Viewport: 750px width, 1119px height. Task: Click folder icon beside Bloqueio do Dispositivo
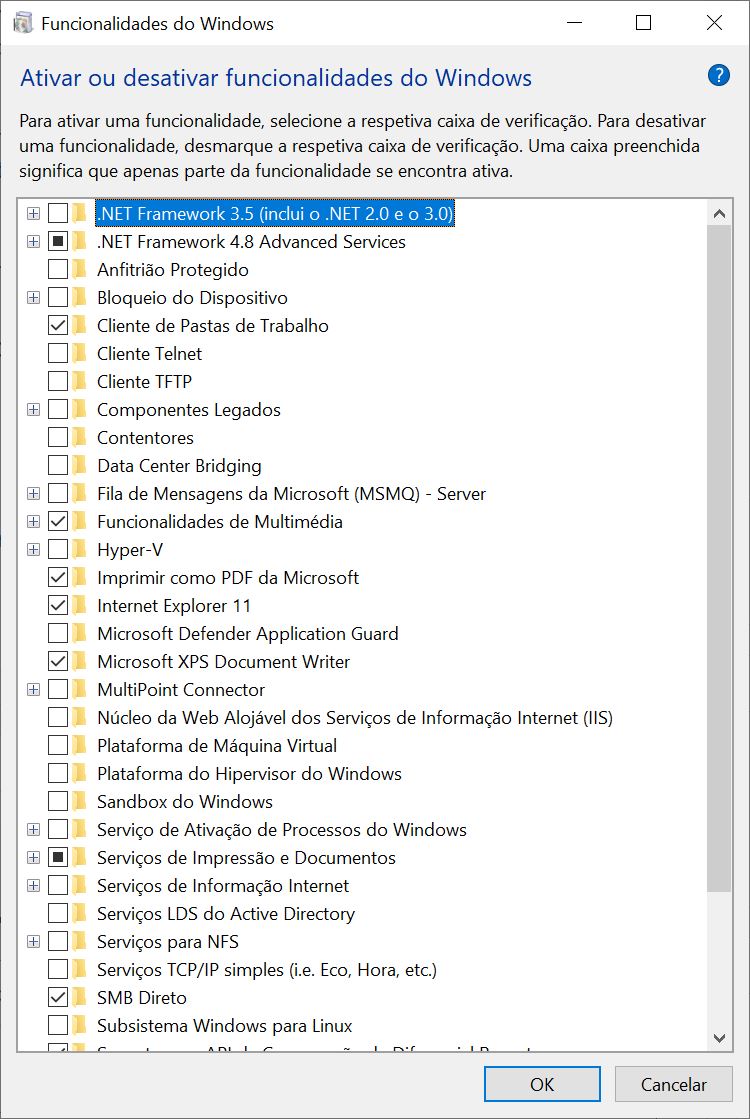(x=78, y=298)
